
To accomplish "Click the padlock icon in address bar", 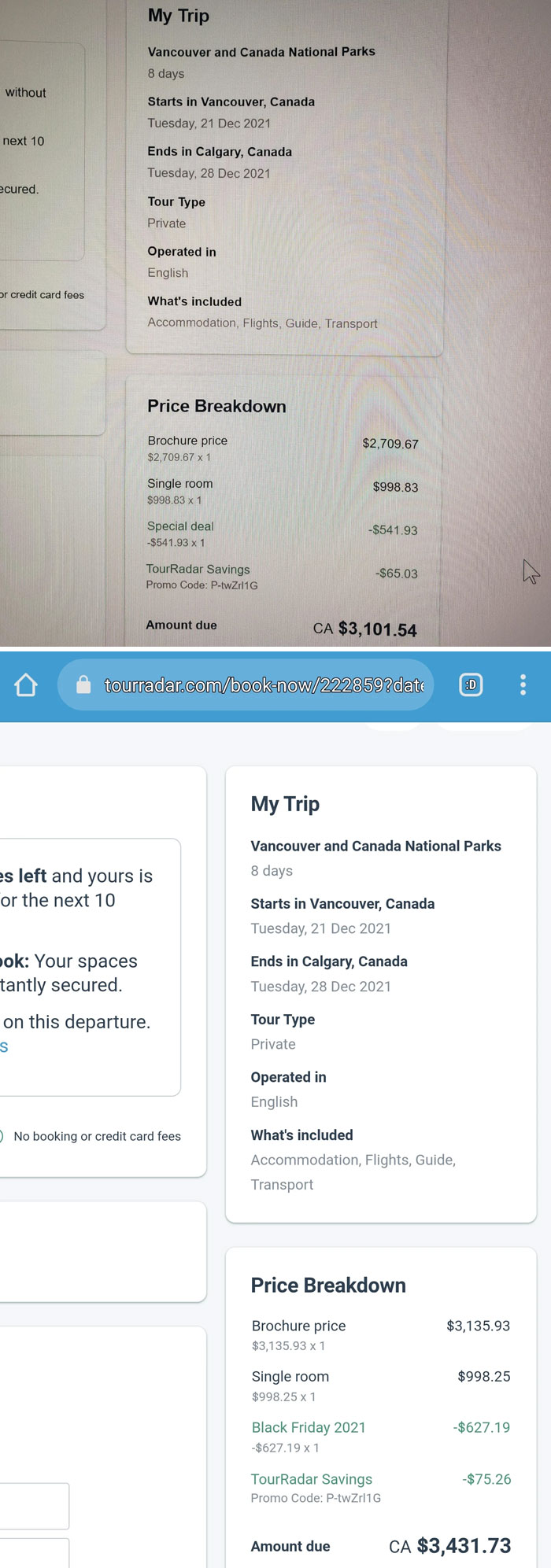I will click(83, 685).
